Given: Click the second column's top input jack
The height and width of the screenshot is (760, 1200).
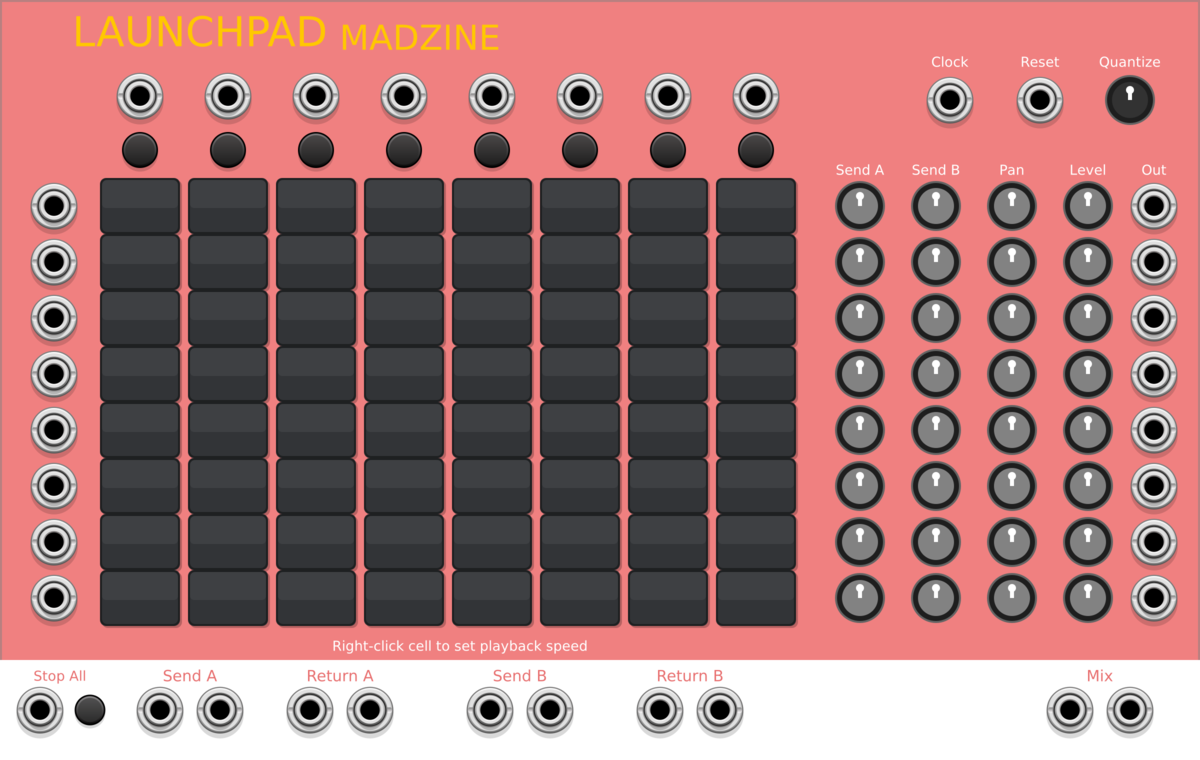Looking at the screenshot, I should [x=228, y=97].
